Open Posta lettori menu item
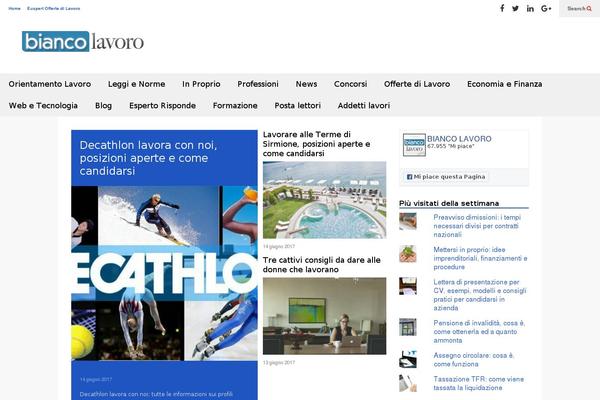 298,105
